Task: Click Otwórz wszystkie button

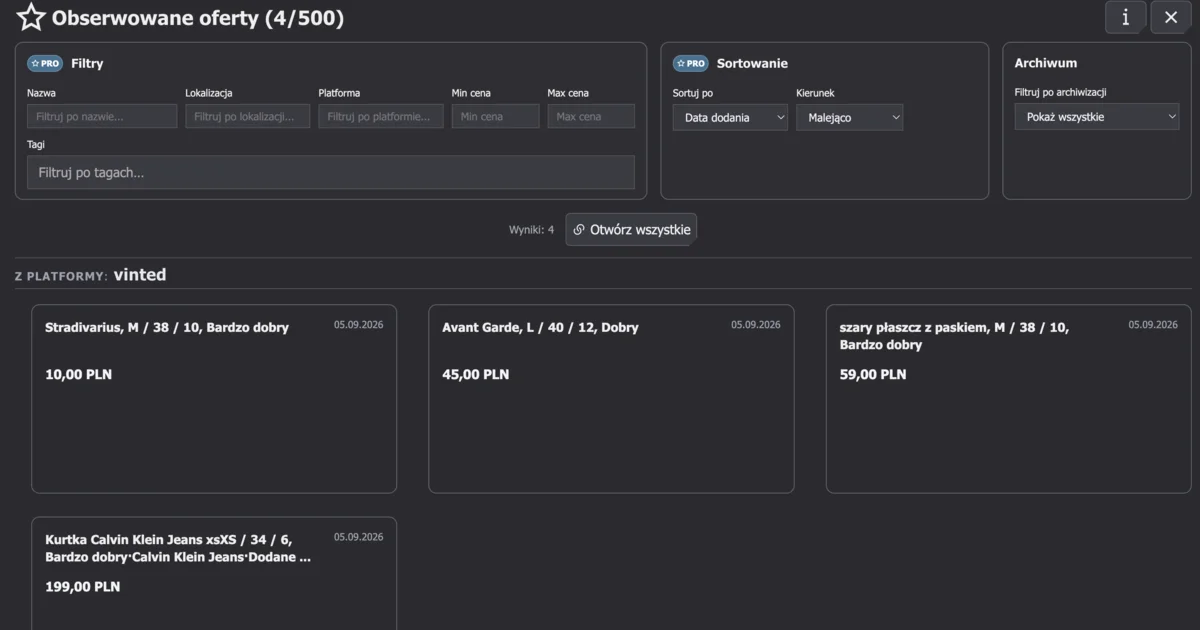Action: 631,230
